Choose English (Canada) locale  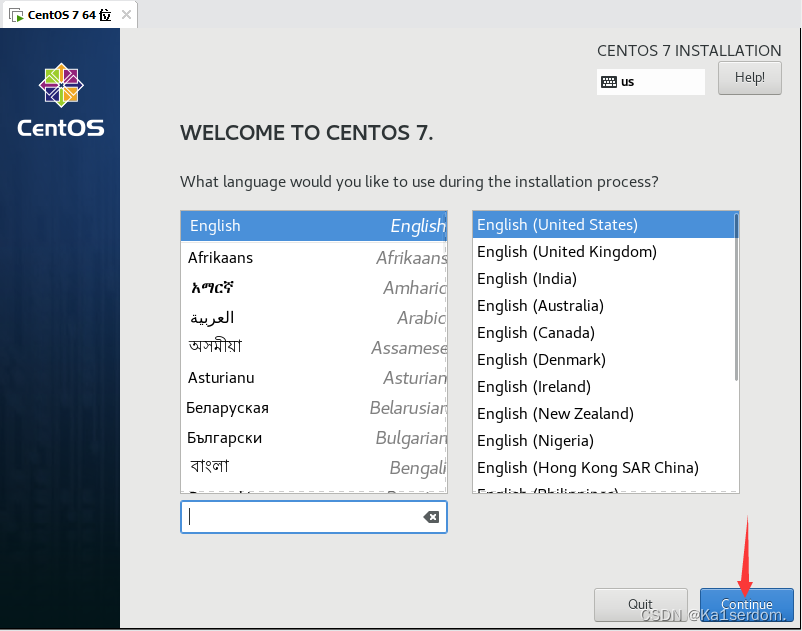[x=604, y=333]
